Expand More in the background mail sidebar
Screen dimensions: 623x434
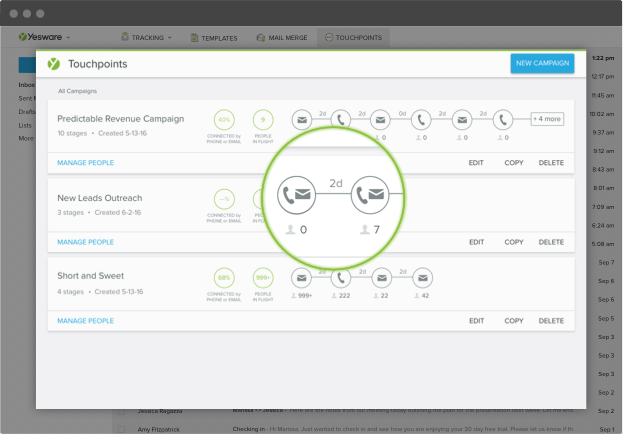click(26, 138)
